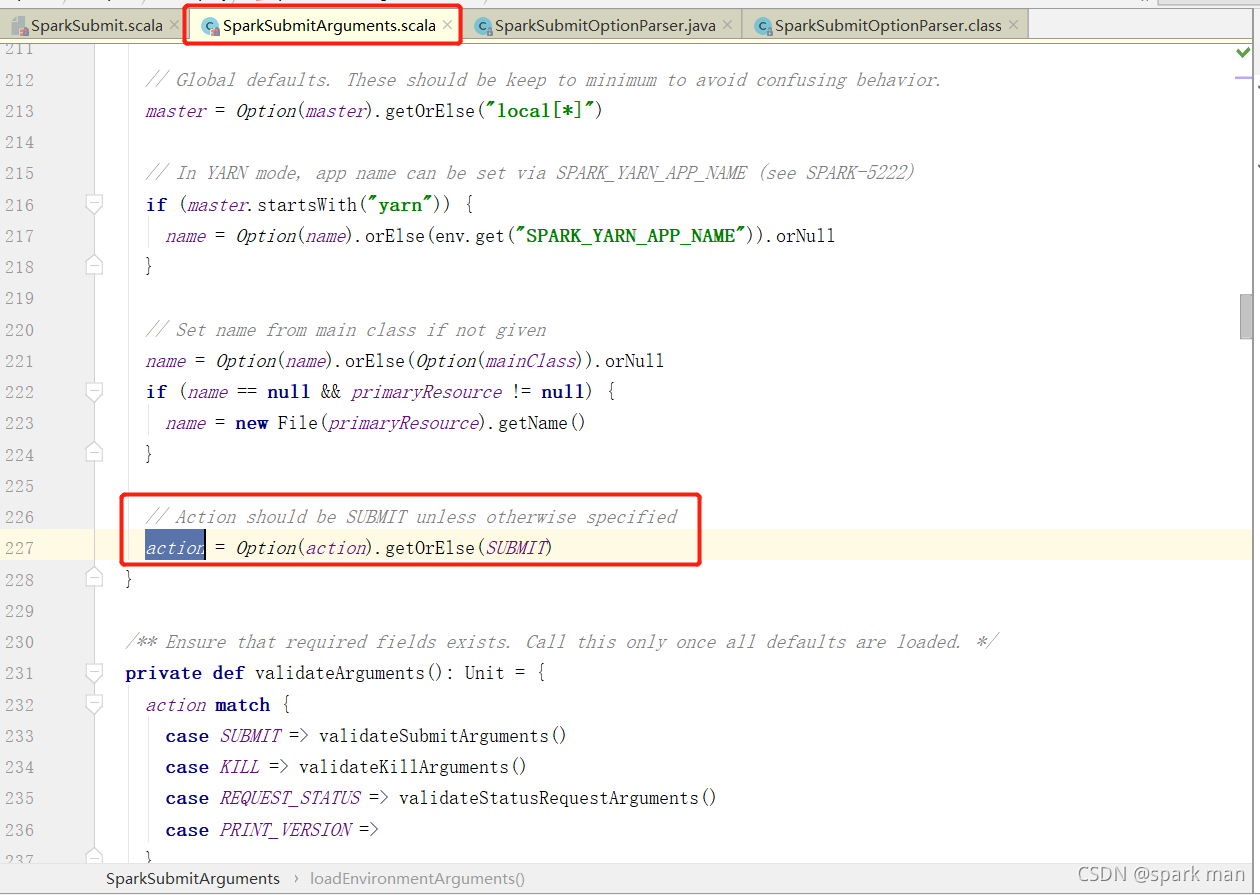Click the KILL case constant

click(240, 767)
